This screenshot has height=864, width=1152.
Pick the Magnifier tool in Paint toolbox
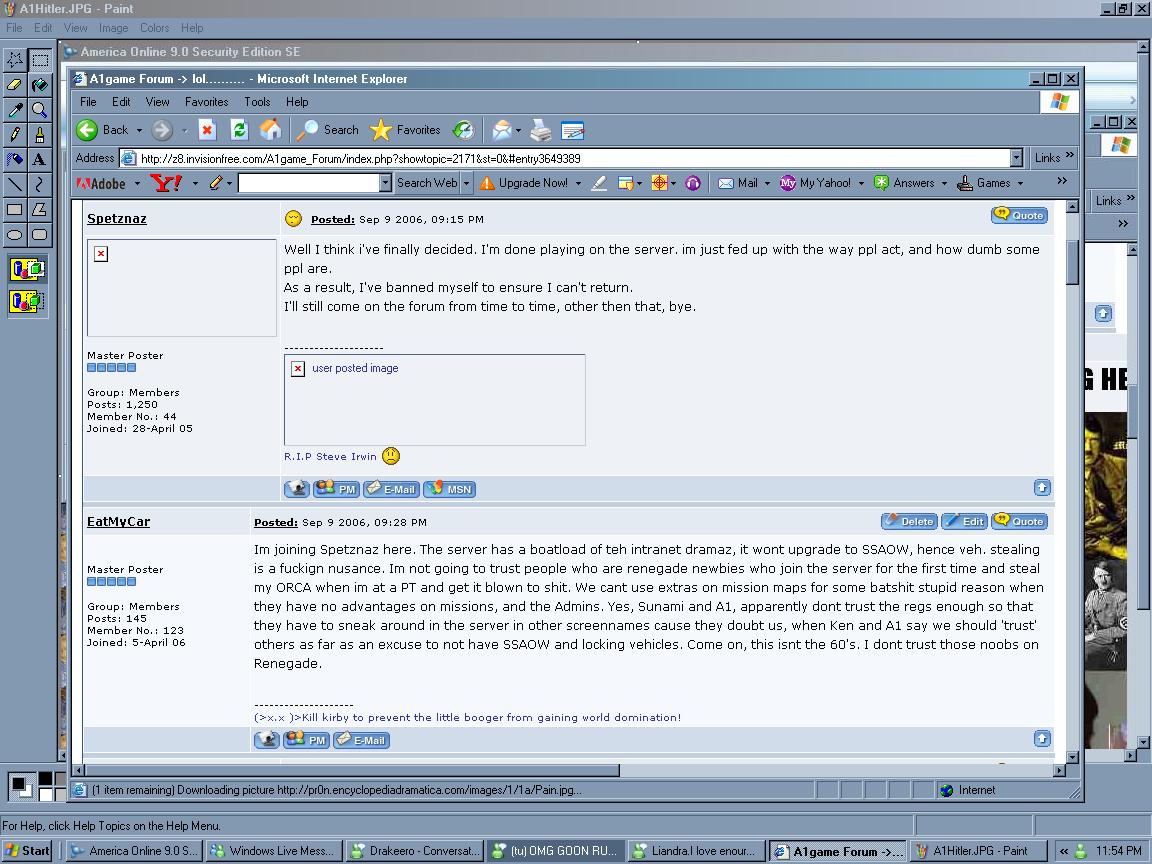pos(39,110)
